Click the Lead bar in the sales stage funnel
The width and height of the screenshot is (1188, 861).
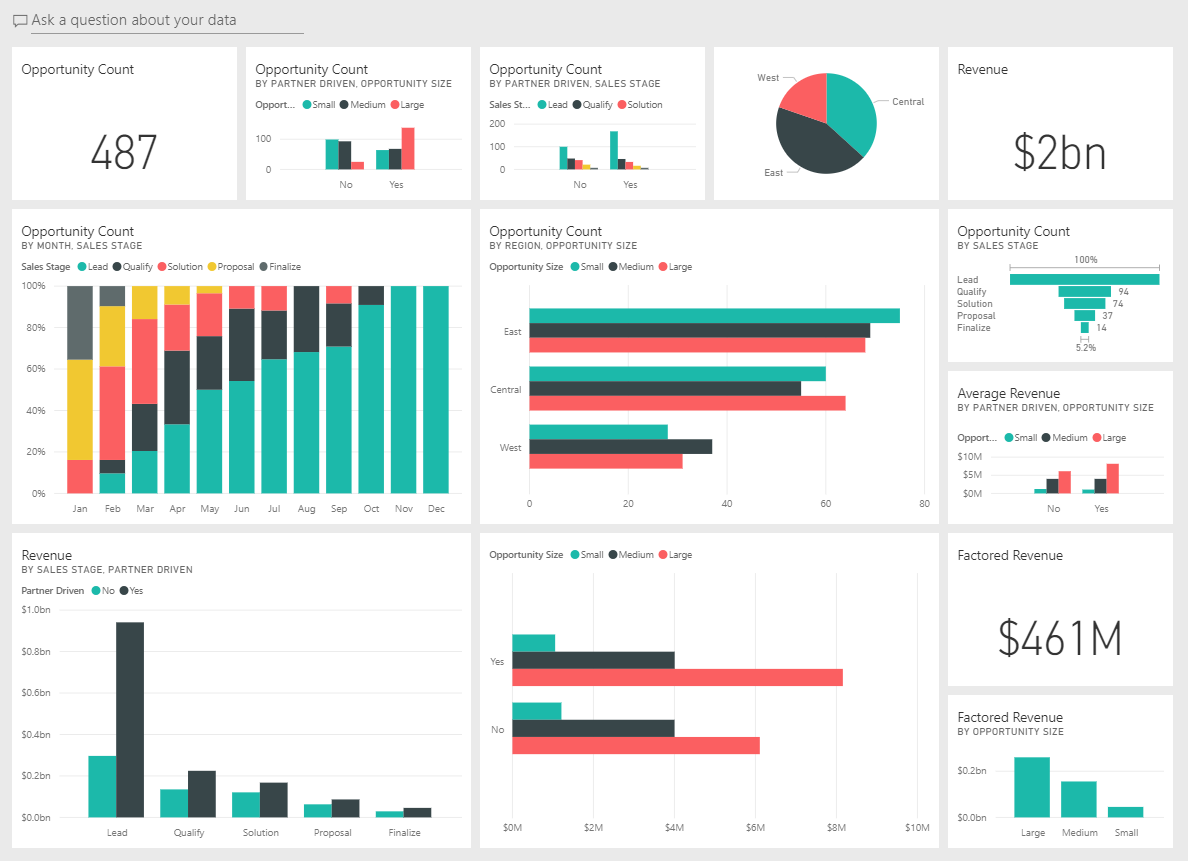(1084, 280)
